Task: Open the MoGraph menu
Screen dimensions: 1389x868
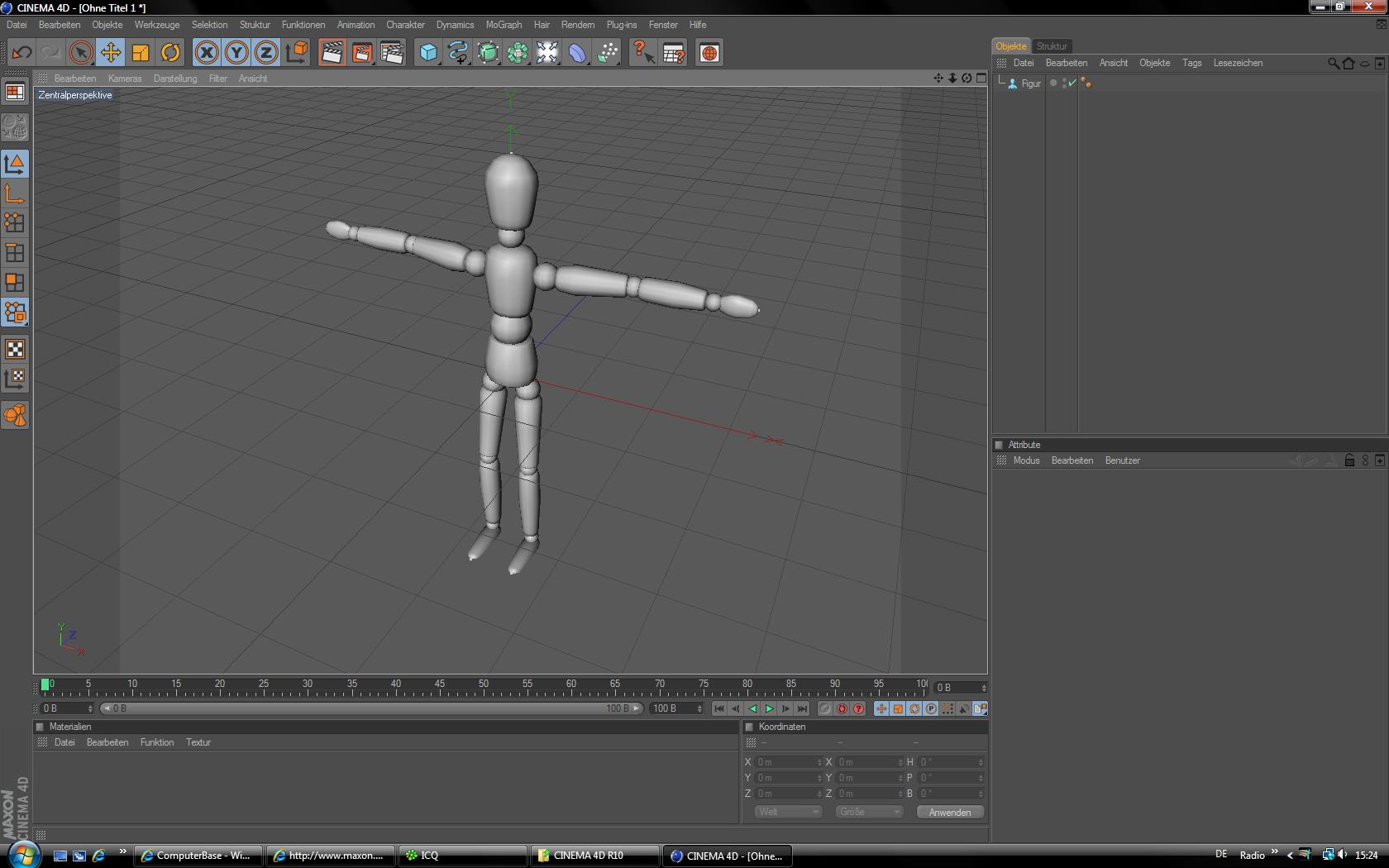Action: [504, 25]
